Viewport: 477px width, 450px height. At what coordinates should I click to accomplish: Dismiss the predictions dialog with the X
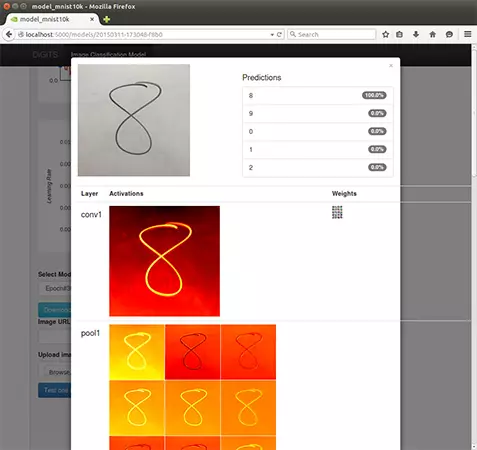391,66
